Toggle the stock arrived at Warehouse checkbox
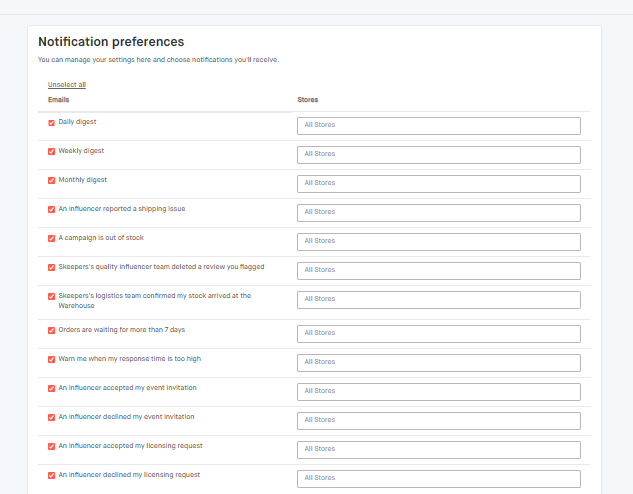Image resolution: width=633 pixels, height=494 pixels. point(52,297)
